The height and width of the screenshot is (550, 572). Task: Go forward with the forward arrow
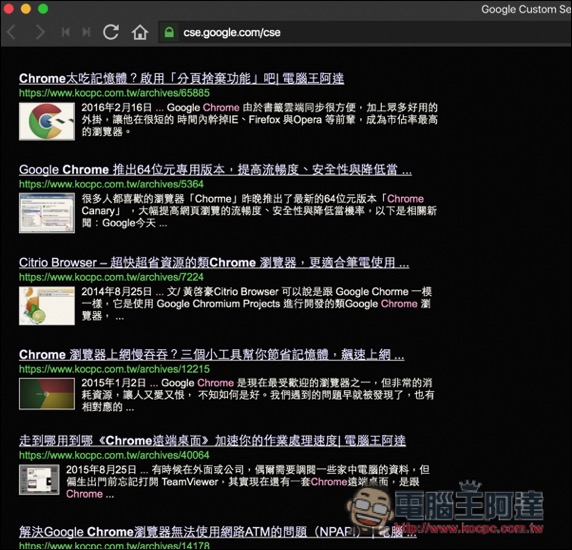coord(40,32)
